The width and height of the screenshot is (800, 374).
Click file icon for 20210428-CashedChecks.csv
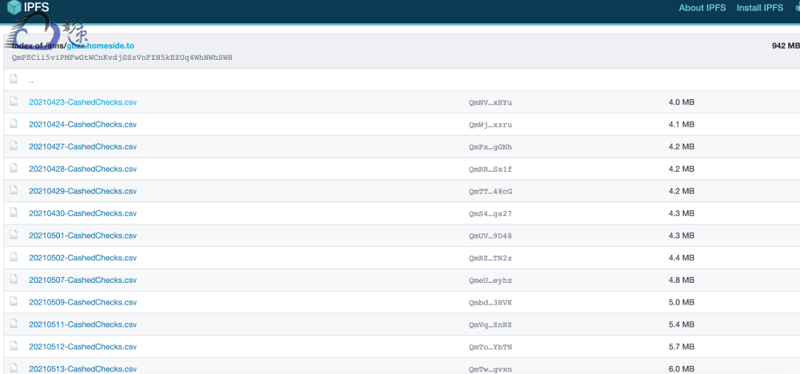[x=14, y=168]
